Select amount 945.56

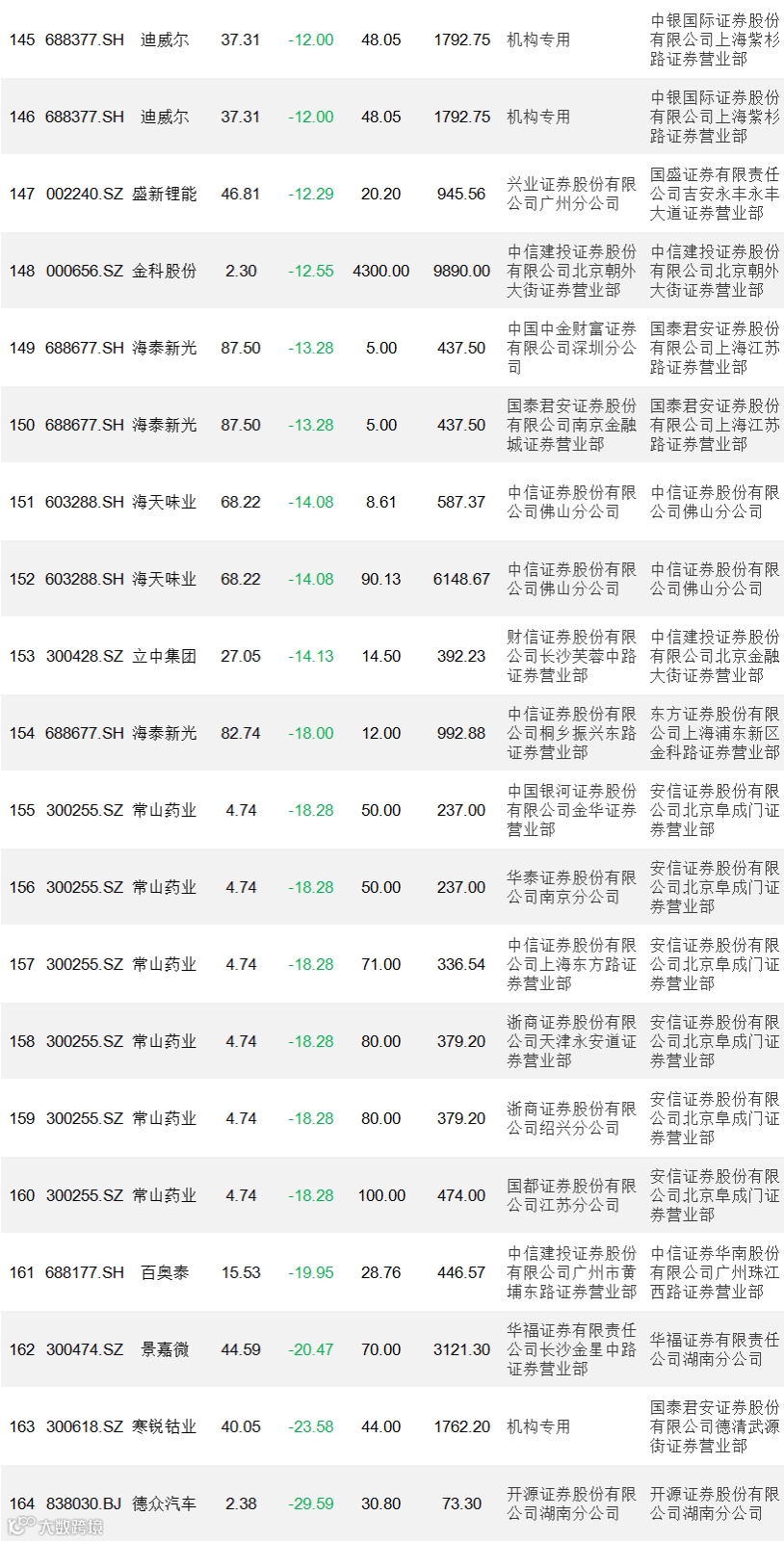pos(461,194)
